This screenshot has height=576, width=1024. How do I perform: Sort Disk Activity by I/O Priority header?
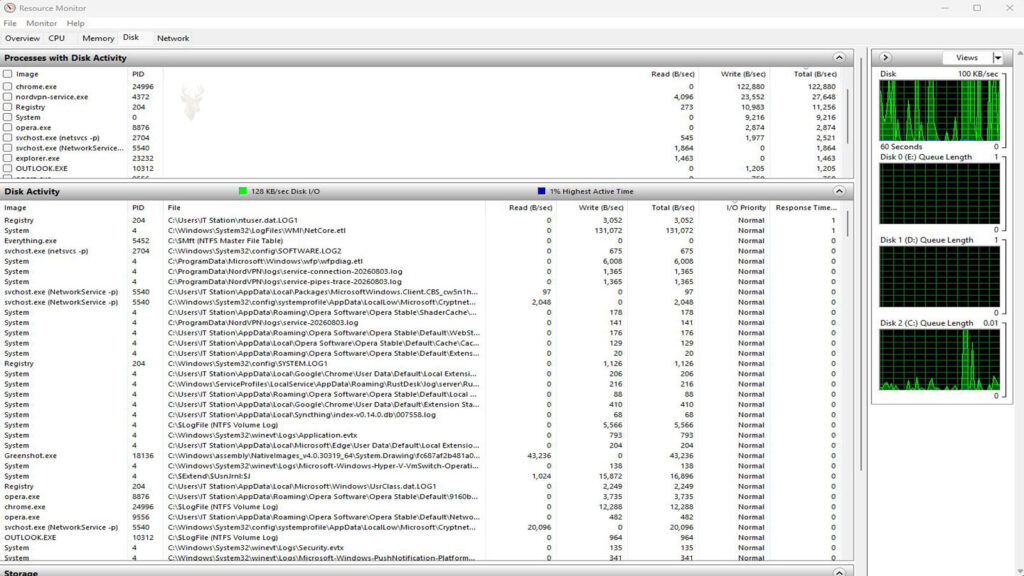point(746,208)
